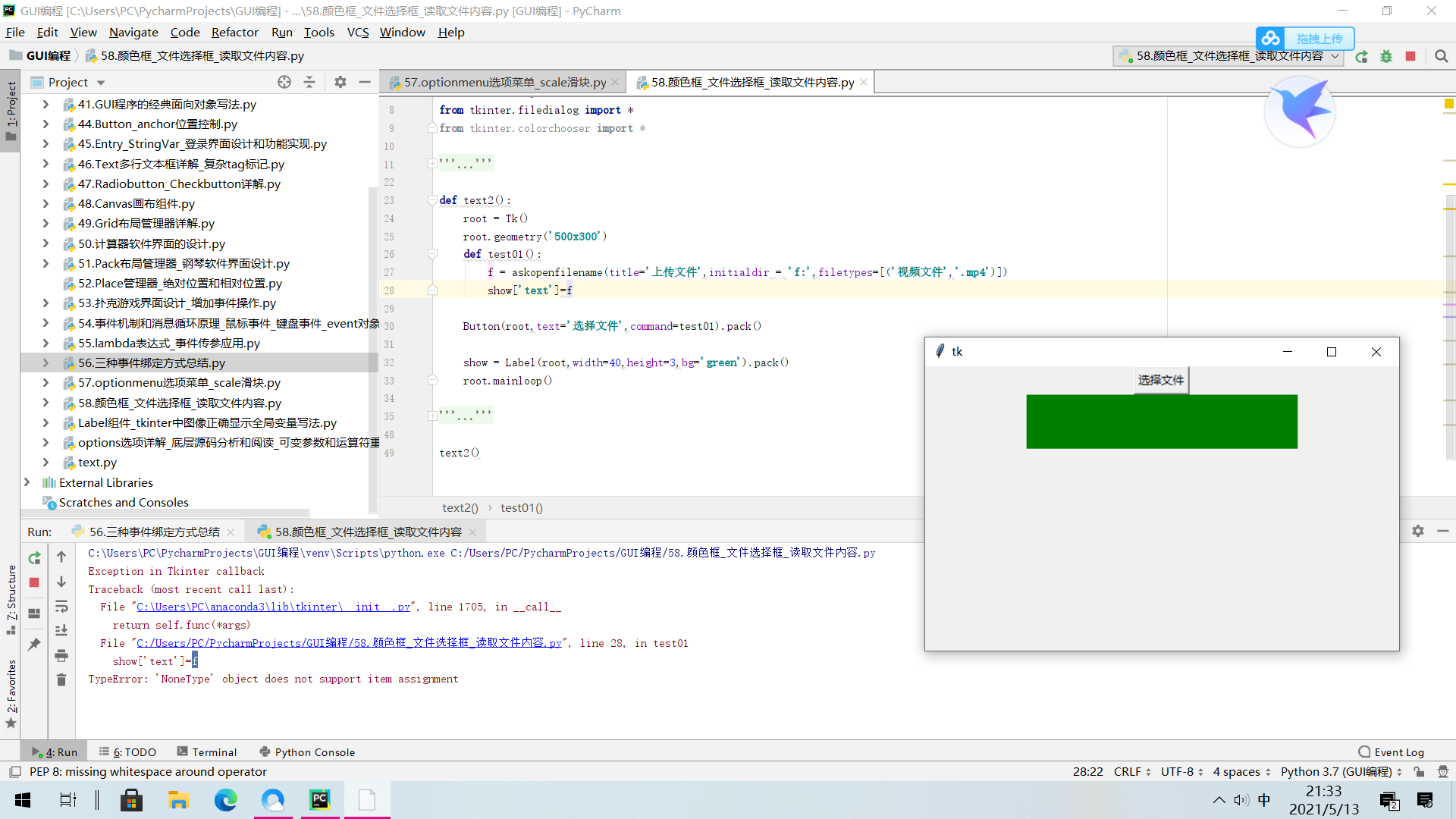Viewport: 1456px width, 819px height.
Task: Expand External Libraries node
Action: click(x=27, y=482)
